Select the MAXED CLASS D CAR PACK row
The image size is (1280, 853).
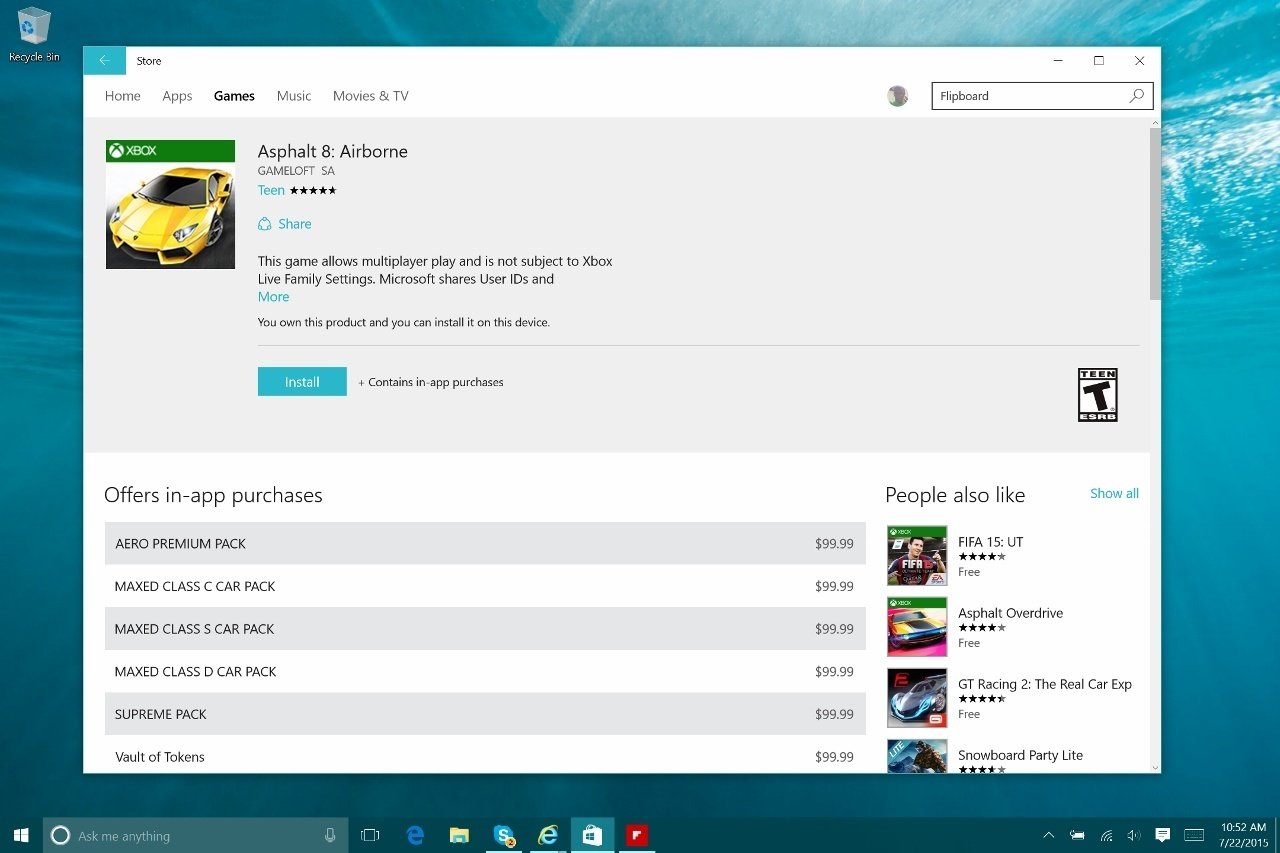485,671
